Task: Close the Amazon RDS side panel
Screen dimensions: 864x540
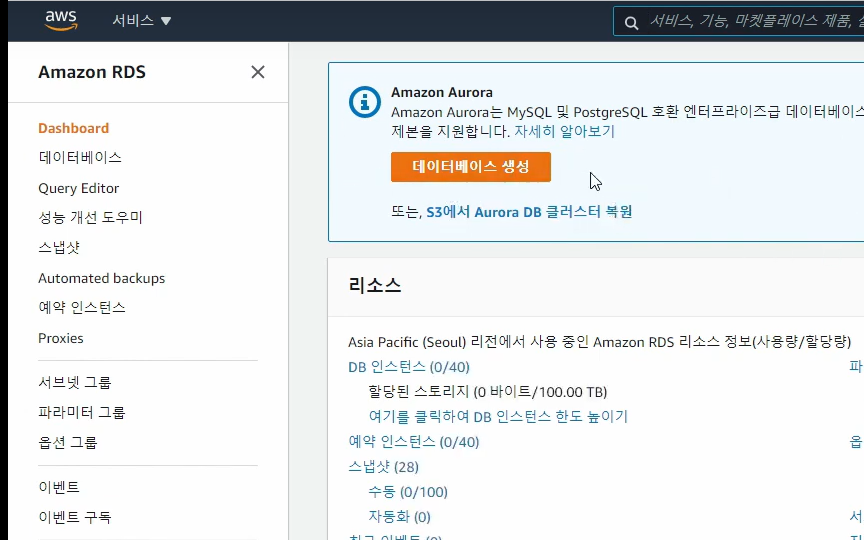Action: click(x=258, y=72)
